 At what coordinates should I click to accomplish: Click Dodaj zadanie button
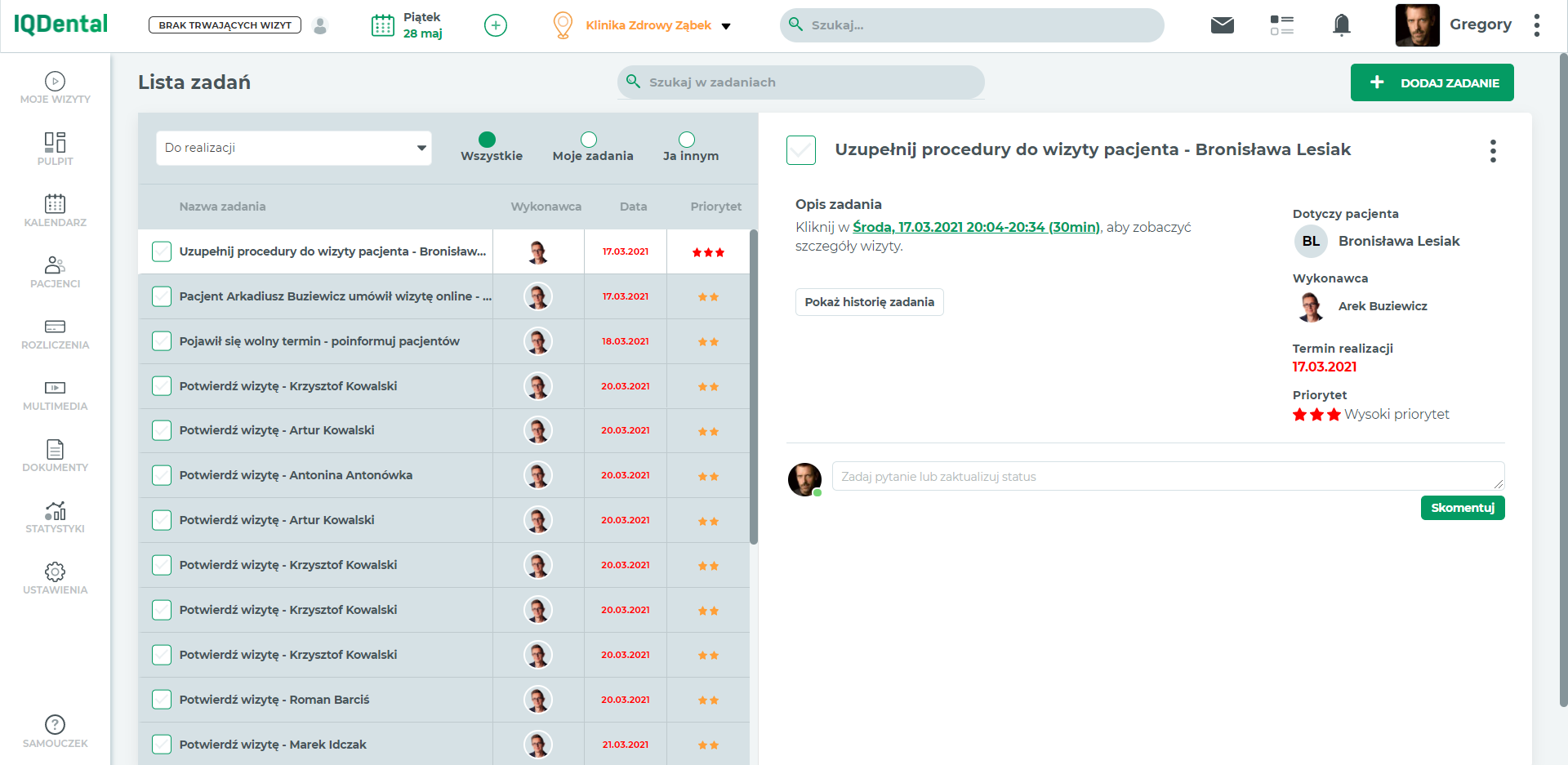pos(1432,82)
